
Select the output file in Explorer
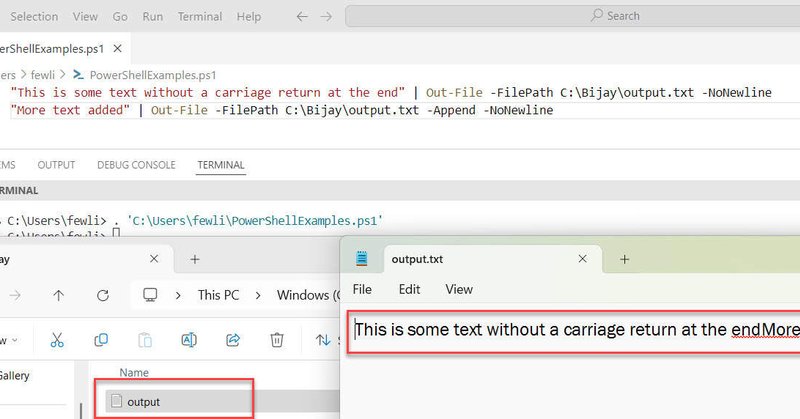point(222,402)
